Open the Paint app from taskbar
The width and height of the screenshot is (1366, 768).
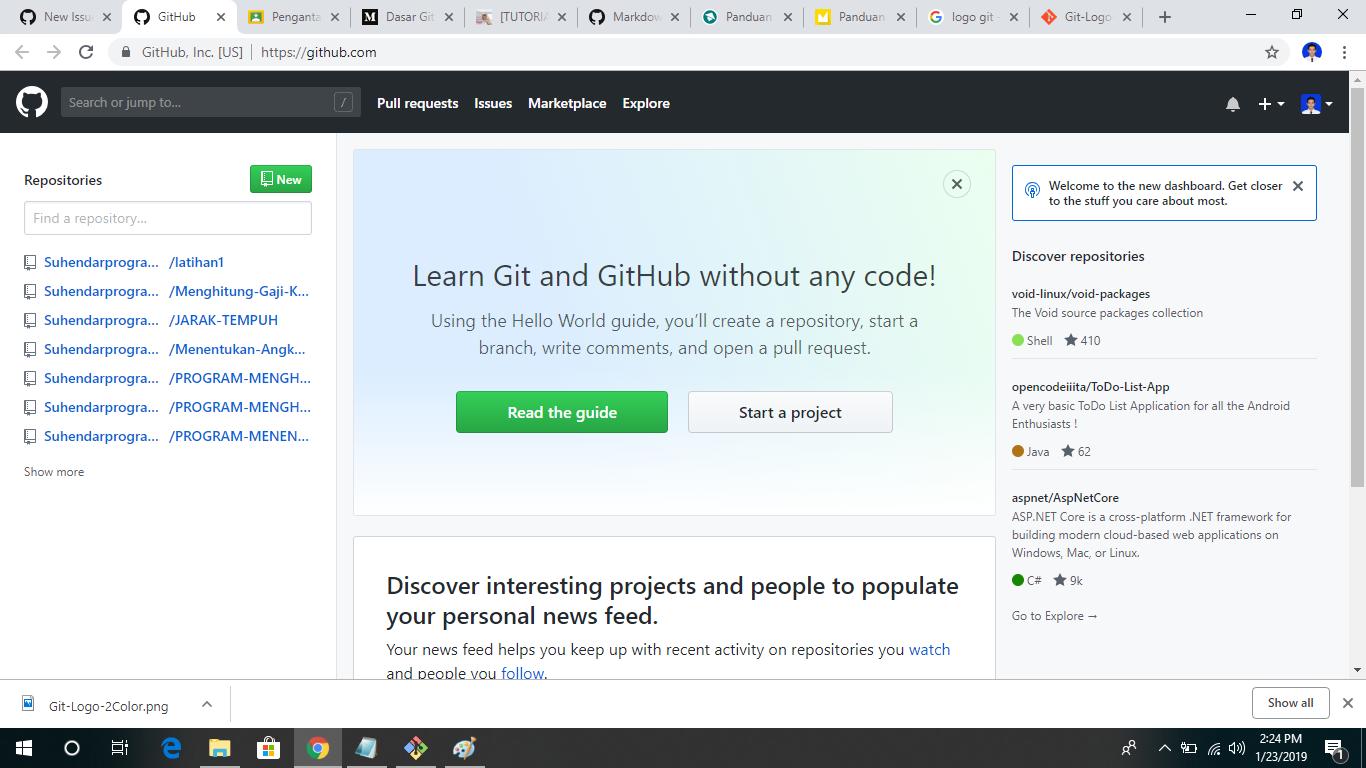pos(464,748)
